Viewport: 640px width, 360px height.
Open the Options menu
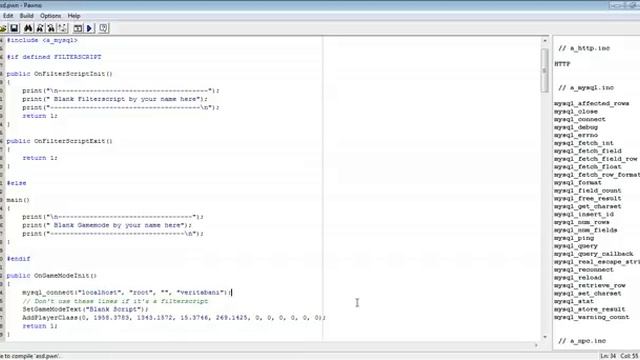(51, 16)
